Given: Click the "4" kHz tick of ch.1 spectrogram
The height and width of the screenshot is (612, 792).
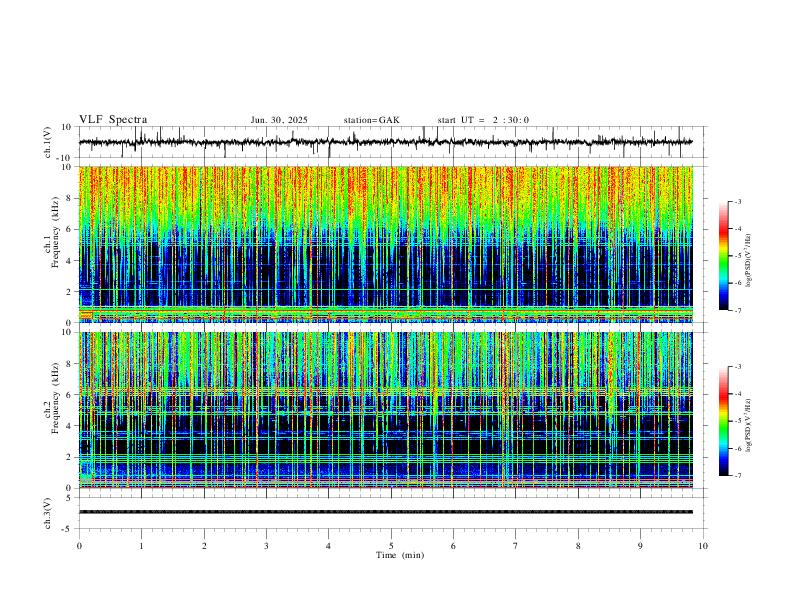Looking at the screenshot, I should tap(69, 261).
